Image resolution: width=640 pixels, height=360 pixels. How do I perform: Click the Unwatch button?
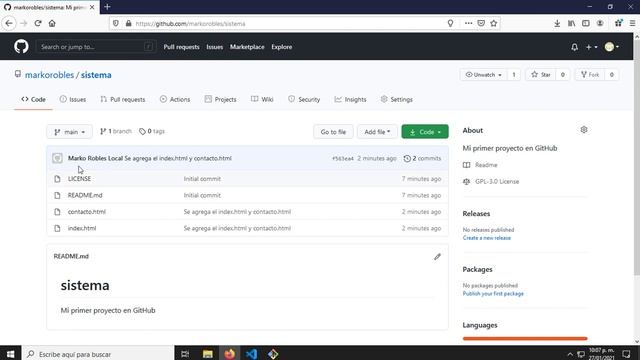pyautogui.click(x=484, y=75)
